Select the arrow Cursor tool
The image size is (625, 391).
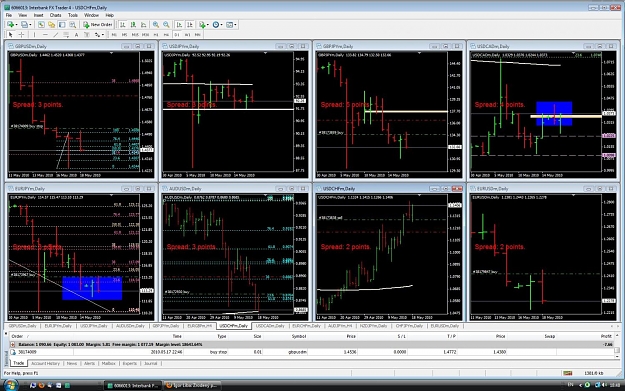pyautogui.click(x=11, y=35)
